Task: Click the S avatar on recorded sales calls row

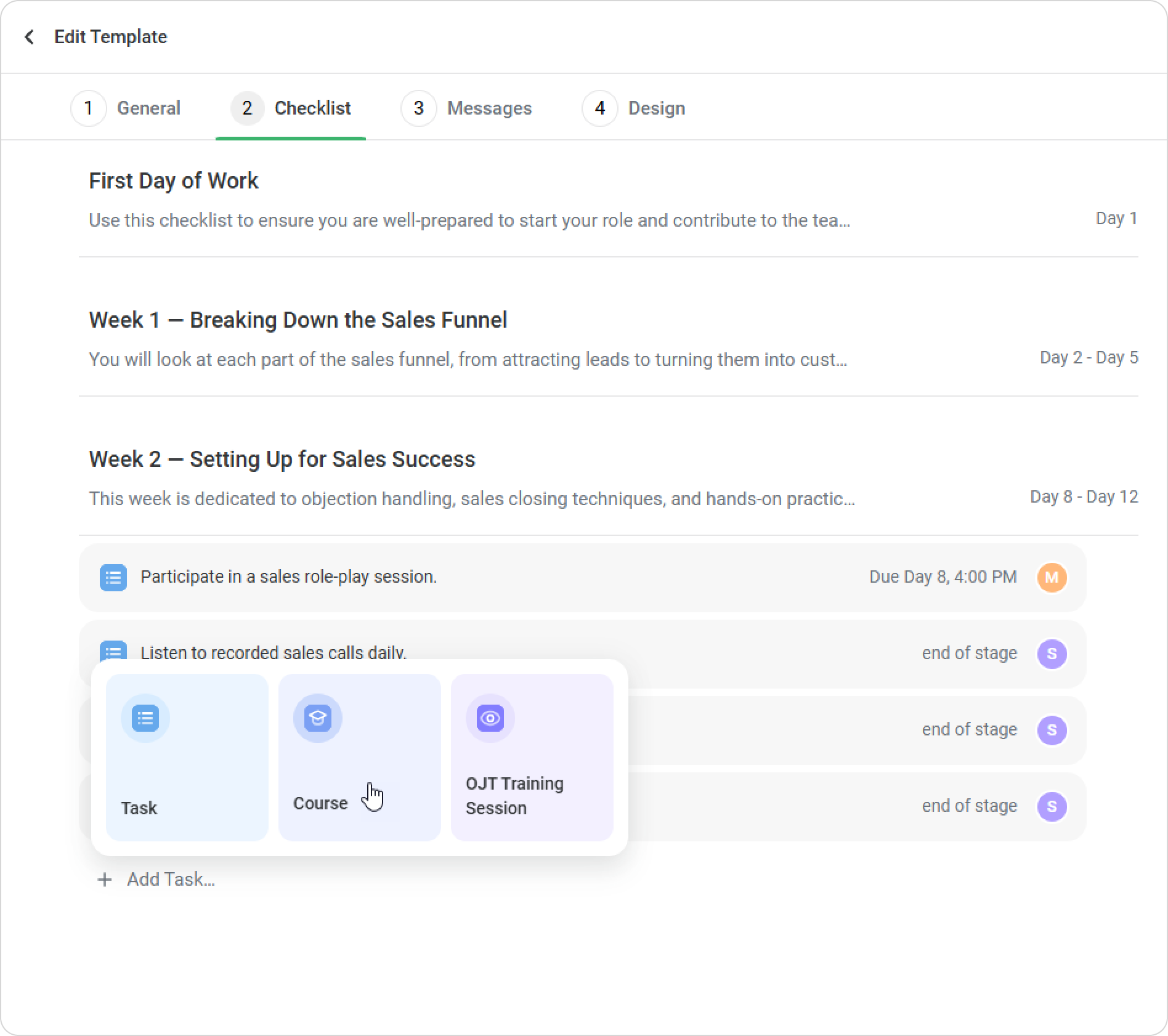Action: [1052, 654]
